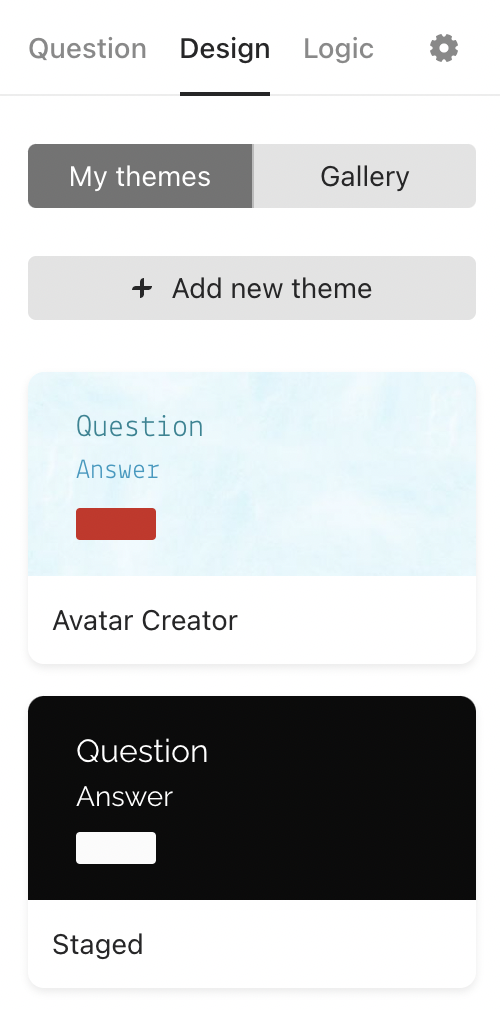The width and height of the screenshot is (500, 1010).
Task: Switch to the Question tab
Action: [x=88, y=48]
